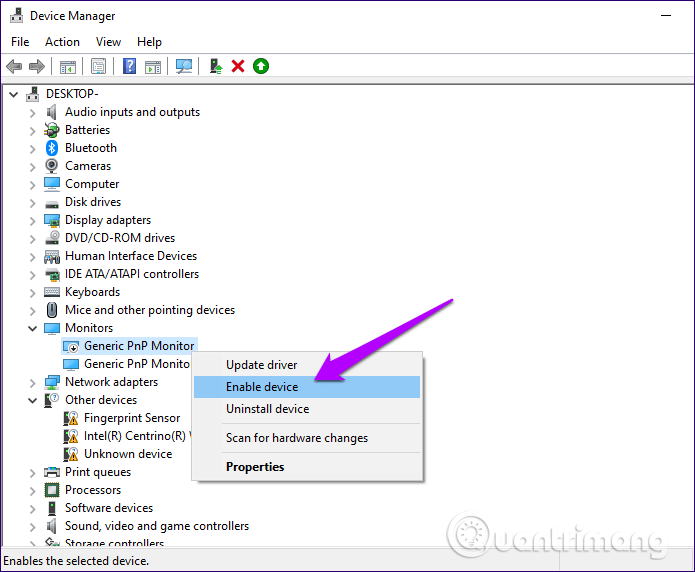Select the second Generic PnP Monitor entry
Screen dimensions: 695x572
[x=137, y=364]
